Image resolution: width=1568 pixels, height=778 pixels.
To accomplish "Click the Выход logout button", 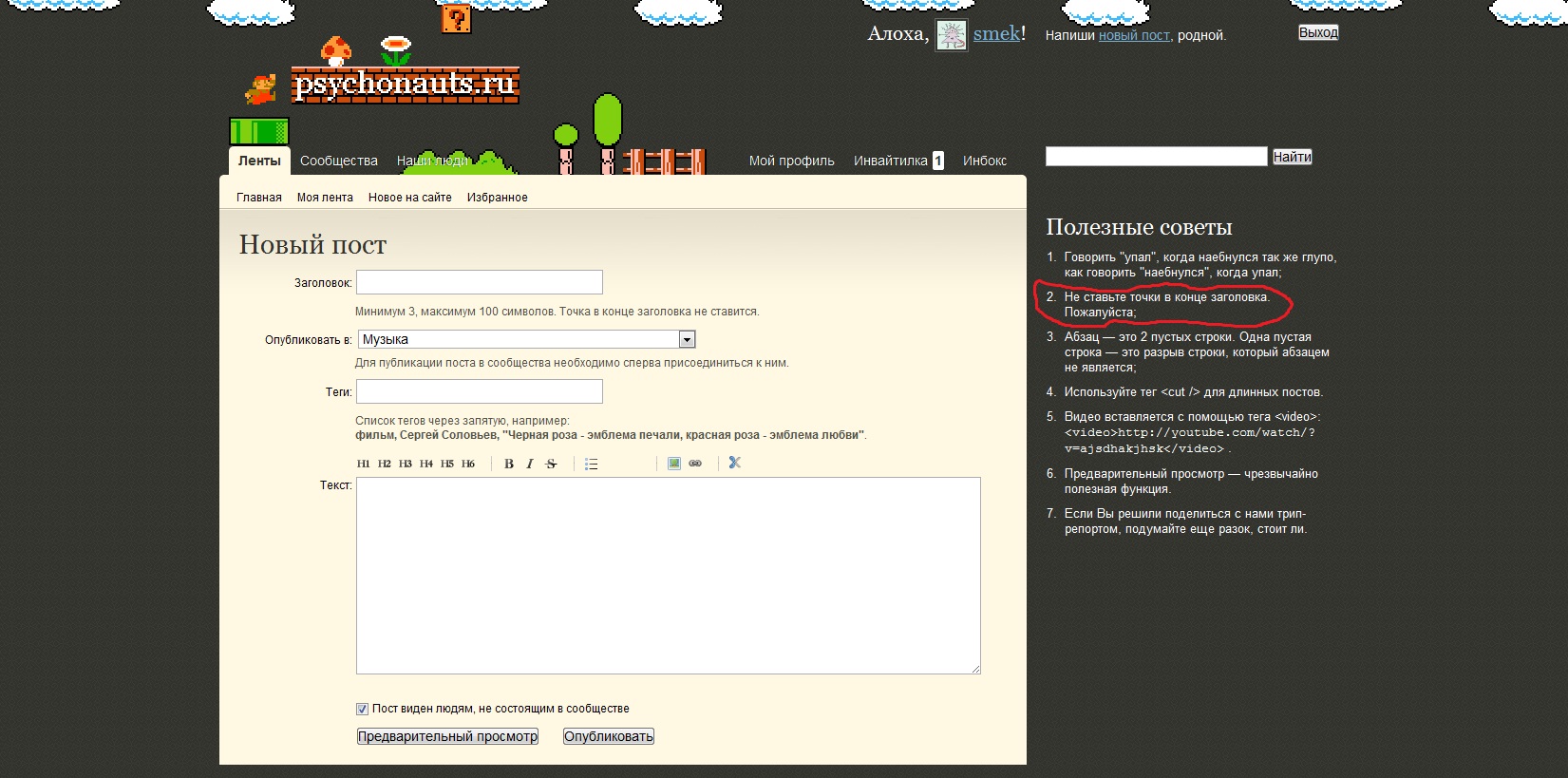I will coord(1318,32).
